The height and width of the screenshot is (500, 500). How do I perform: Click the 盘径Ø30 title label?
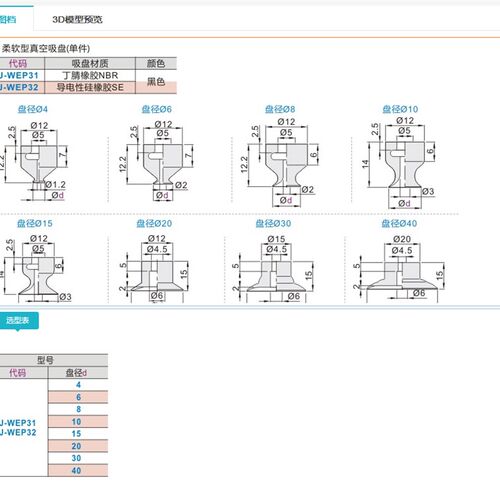tap(273, 223)
